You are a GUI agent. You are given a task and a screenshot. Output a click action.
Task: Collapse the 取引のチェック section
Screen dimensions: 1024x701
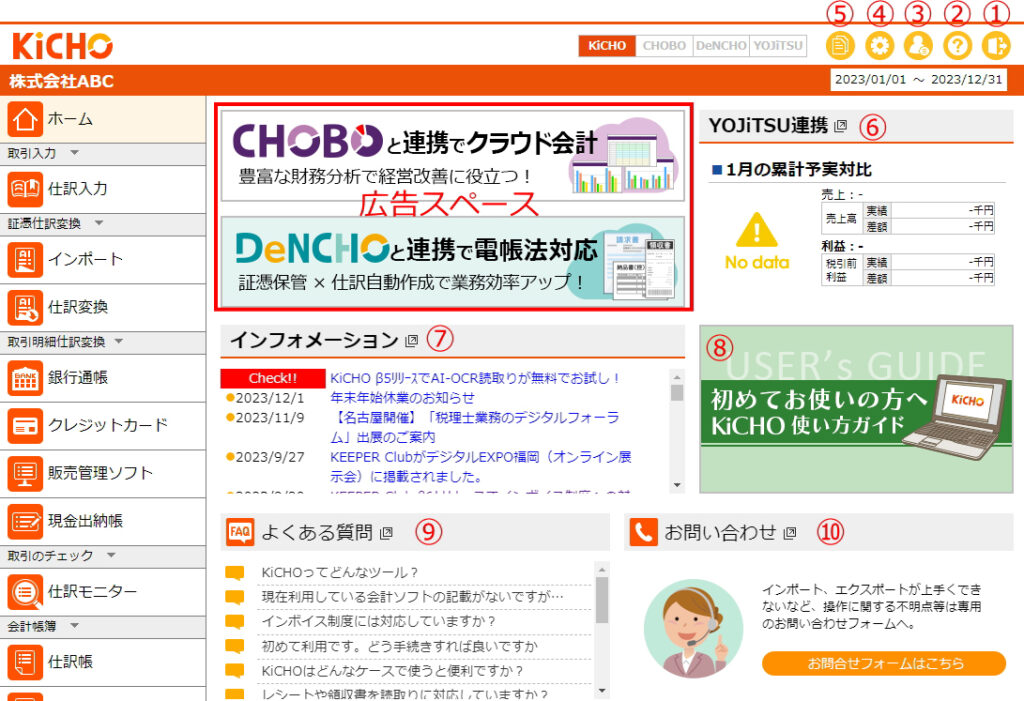[111, 555]
